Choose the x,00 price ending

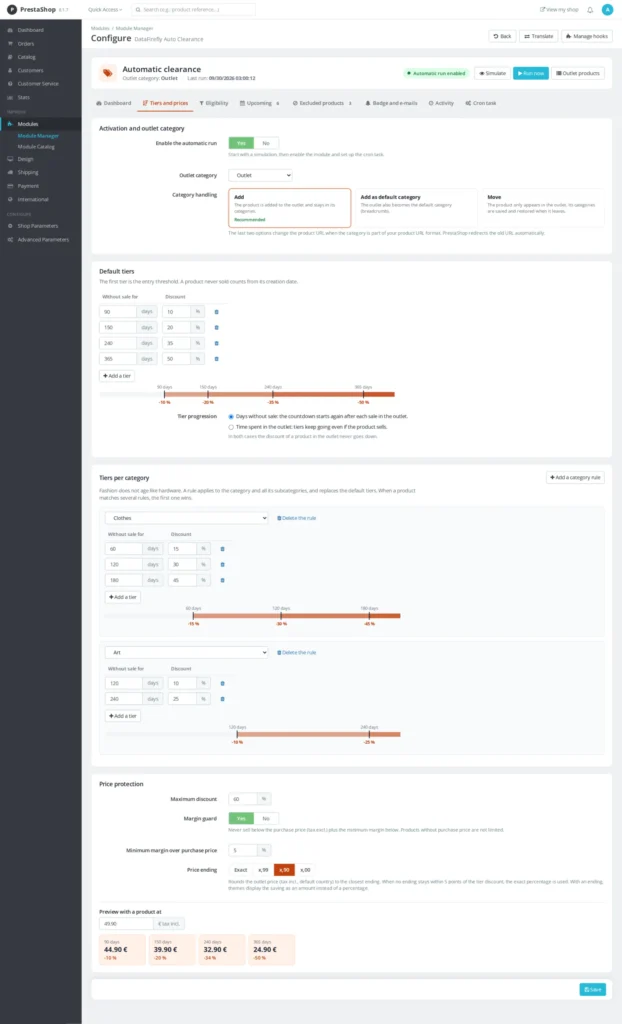(305, 870)
